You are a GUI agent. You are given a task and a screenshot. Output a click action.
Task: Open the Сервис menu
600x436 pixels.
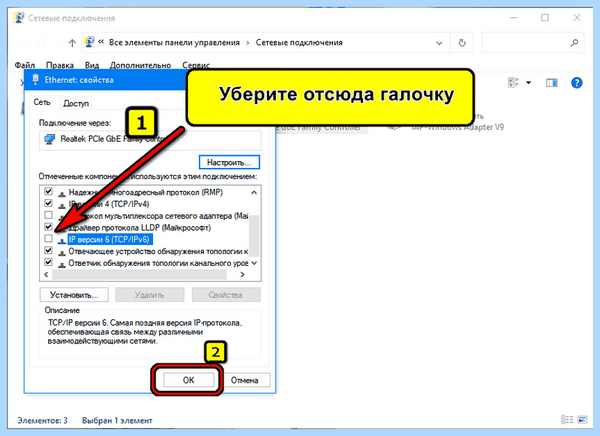point(196,65)
